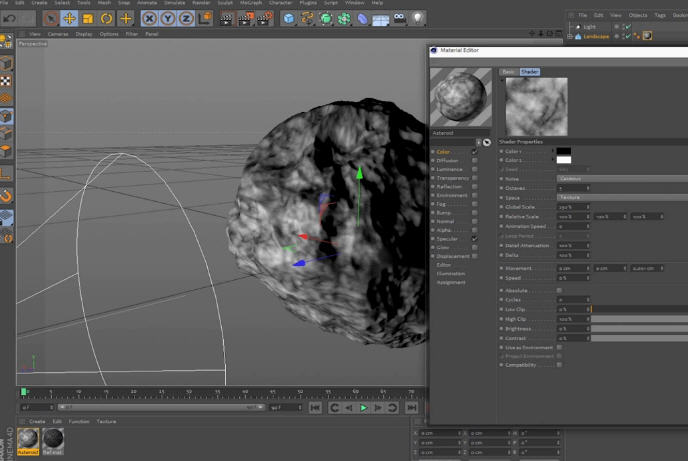Click Render to Picture Viewer icon

[245, 19]
